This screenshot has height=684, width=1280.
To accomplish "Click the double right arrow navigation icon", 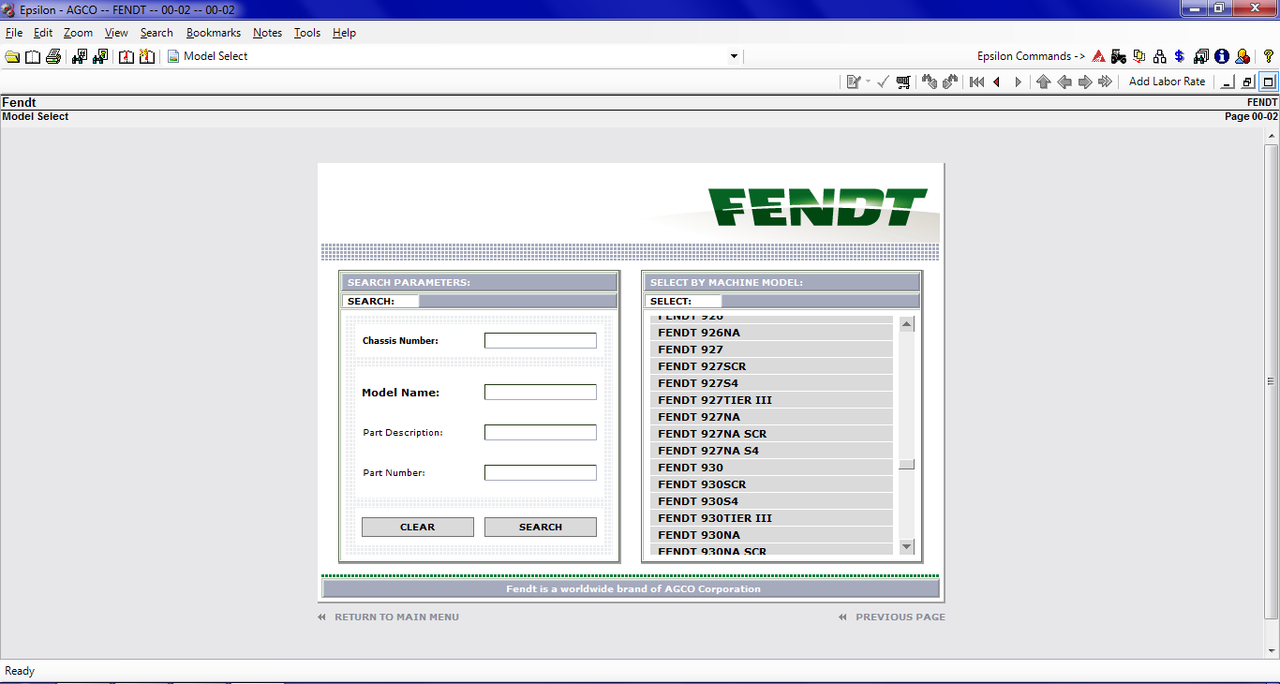I will (x=1106, y=82).
